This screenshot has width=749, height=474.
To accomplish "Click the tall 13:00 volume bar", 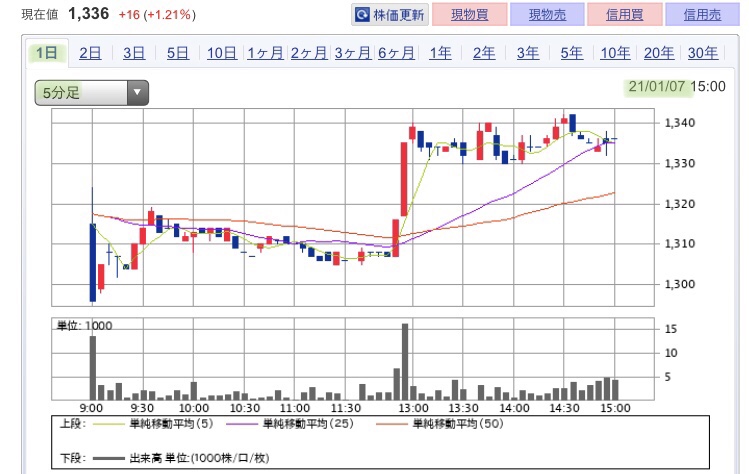I will pos(405,362).
